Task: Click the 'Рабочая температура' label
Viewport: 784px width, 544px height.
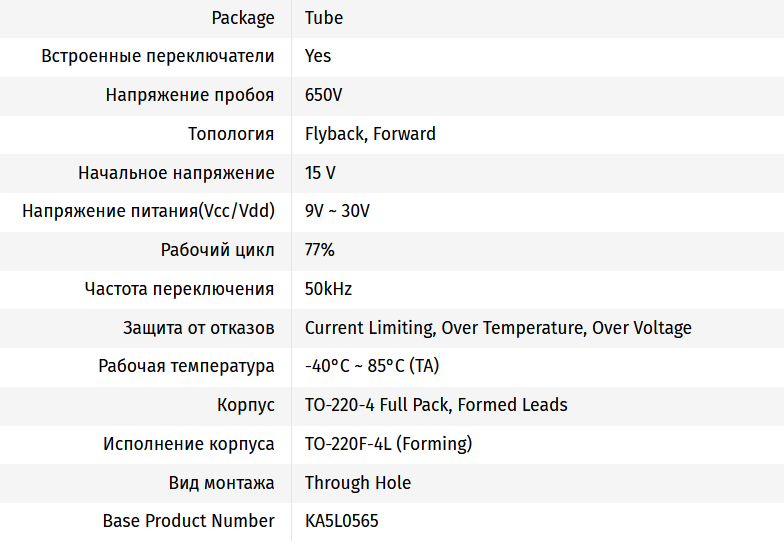Action: point(186,366)
